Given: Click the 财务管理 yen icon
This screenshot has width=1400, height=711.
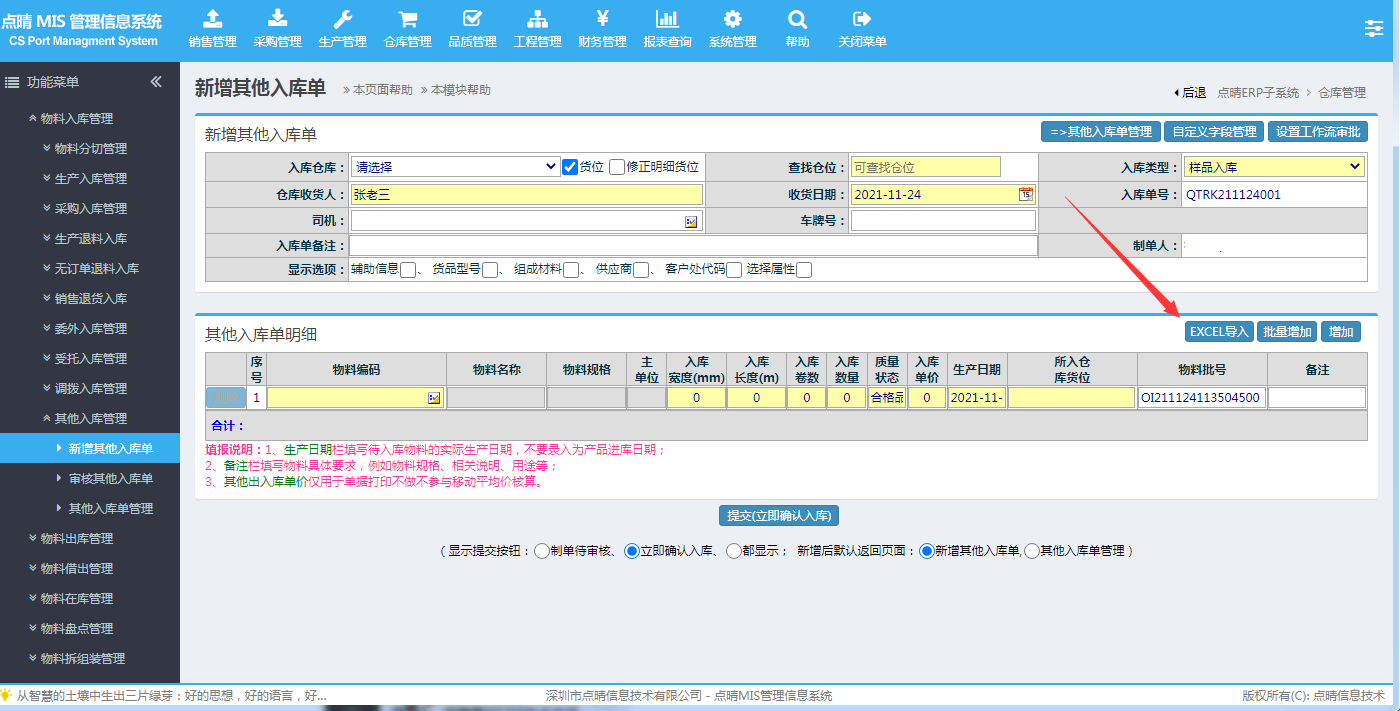Looking at the screenshot, I should tap(602, 19).
